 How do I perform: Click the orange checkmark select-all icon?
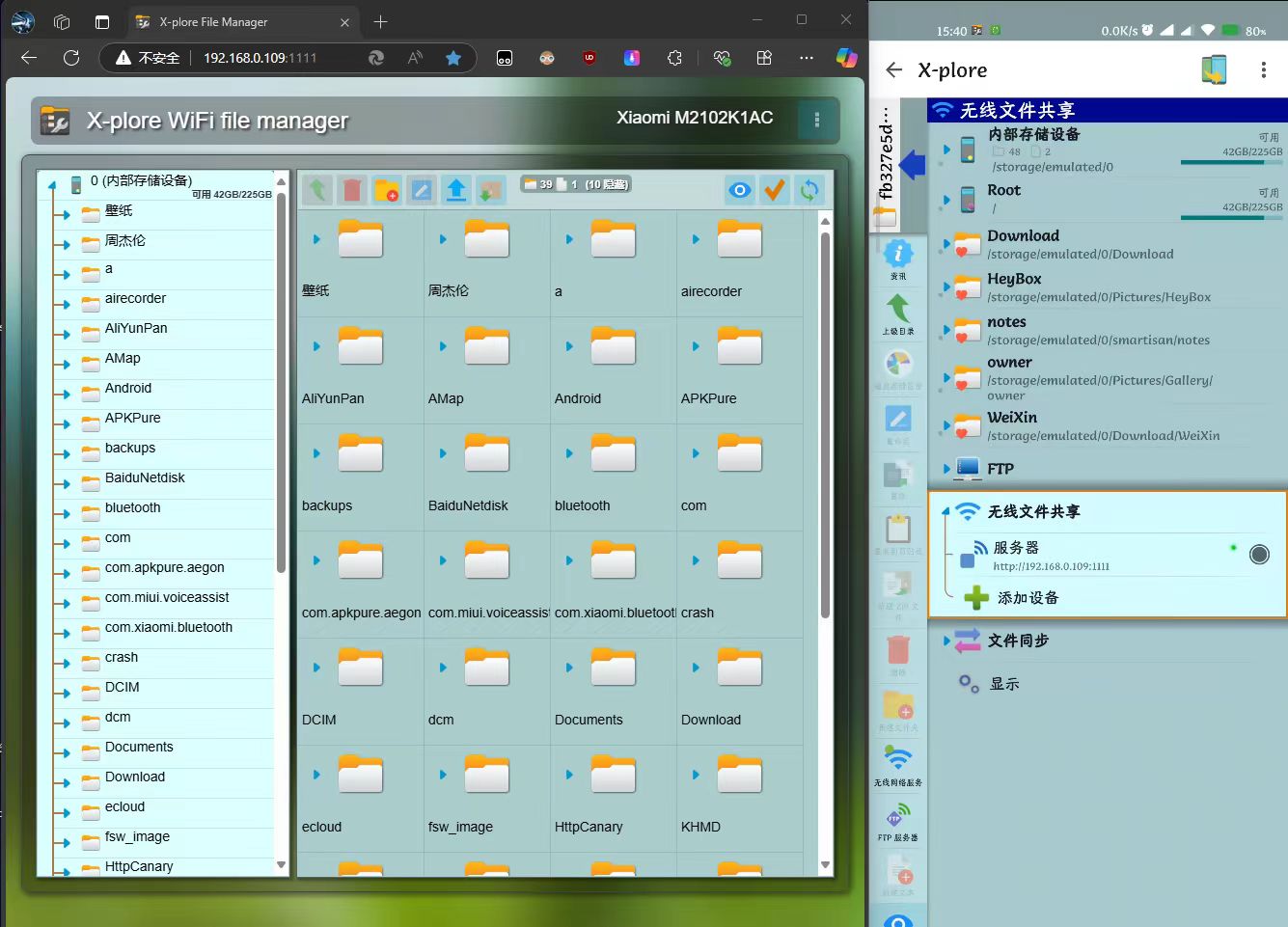coord(775,190)
